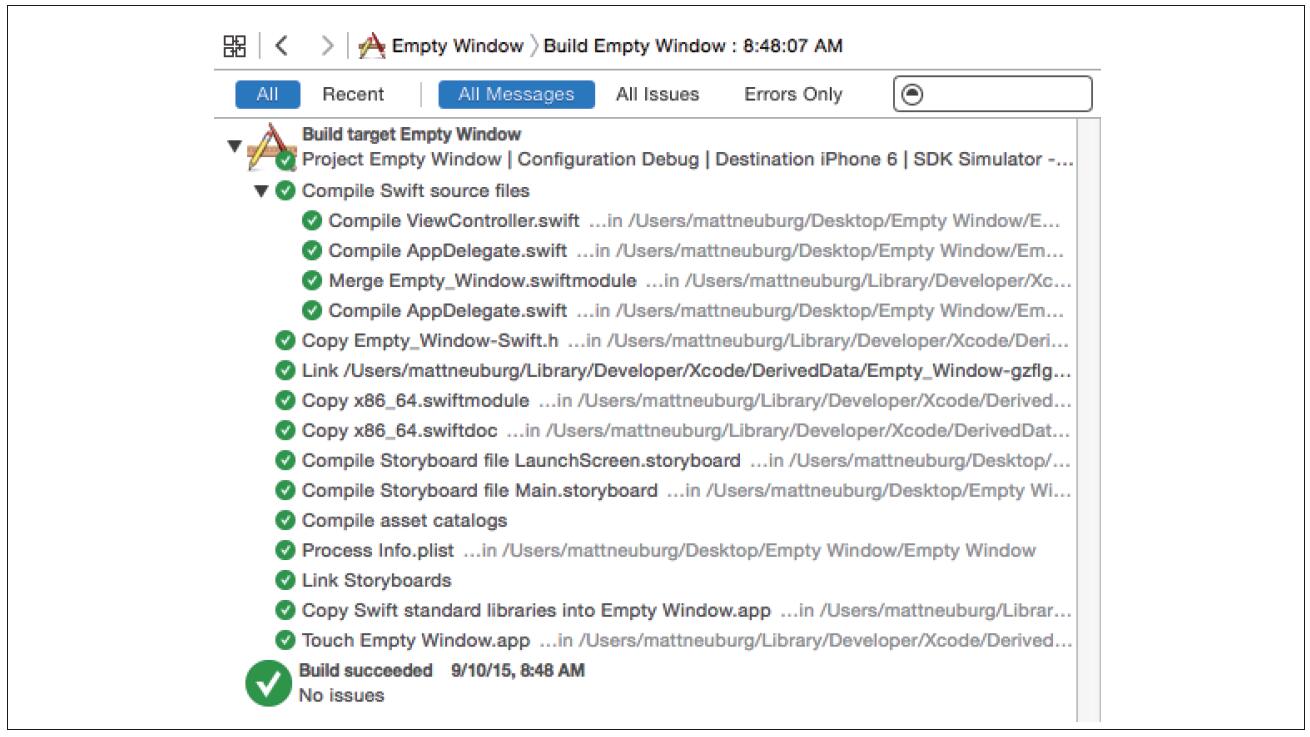Click success icon beside Copy x86_64.swiftdoc
This screenshot has height=737, width=1310.
[x=285, y=431]
